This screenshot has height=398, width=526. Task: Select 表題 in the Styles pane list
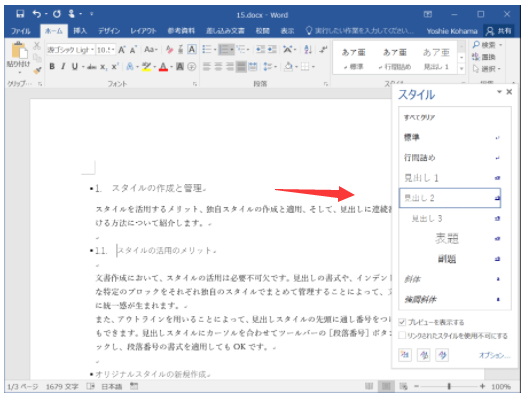click(x=450, y=239)
